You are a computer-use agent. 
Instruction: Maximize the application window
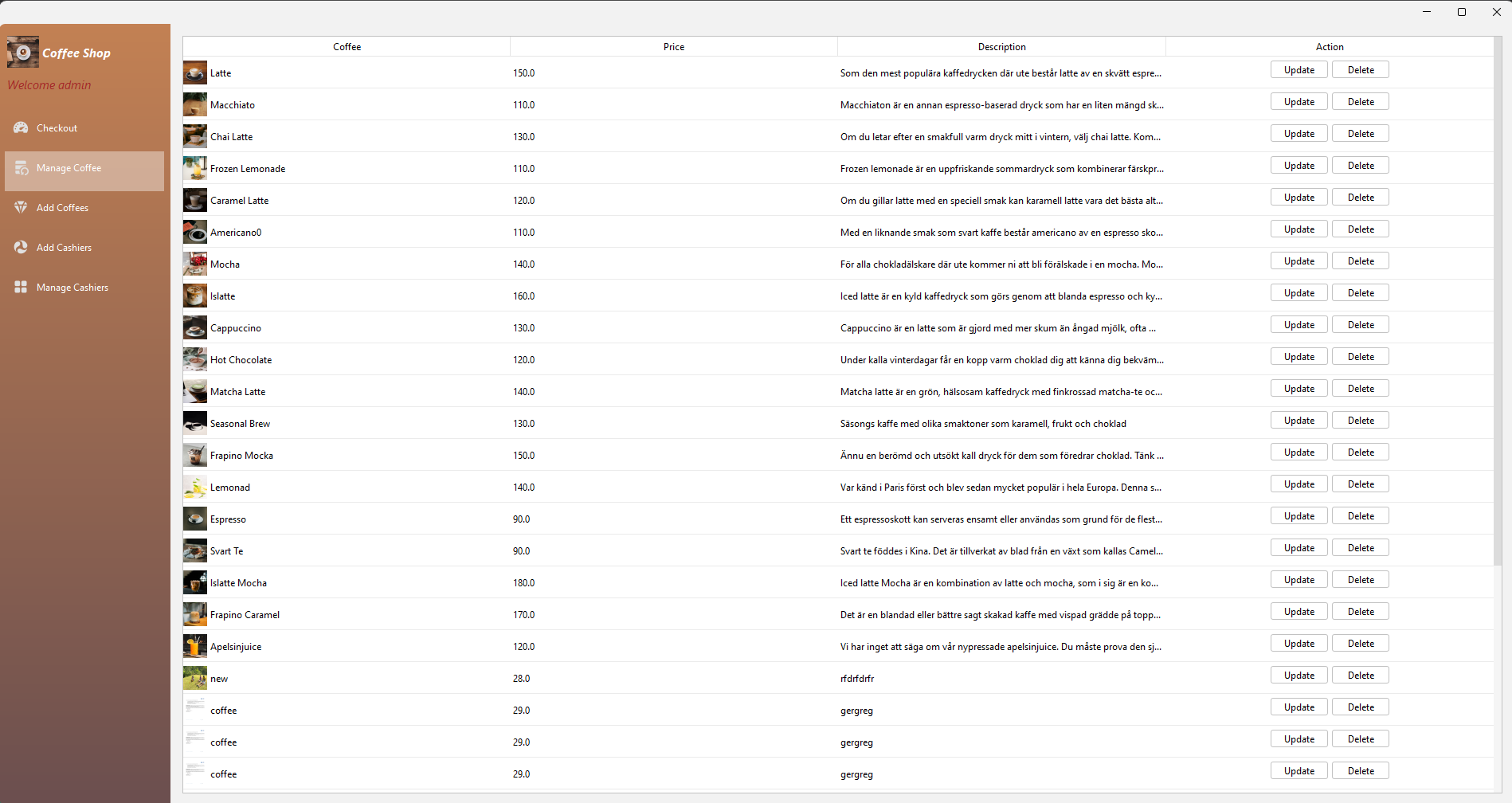click(1462, 12)
